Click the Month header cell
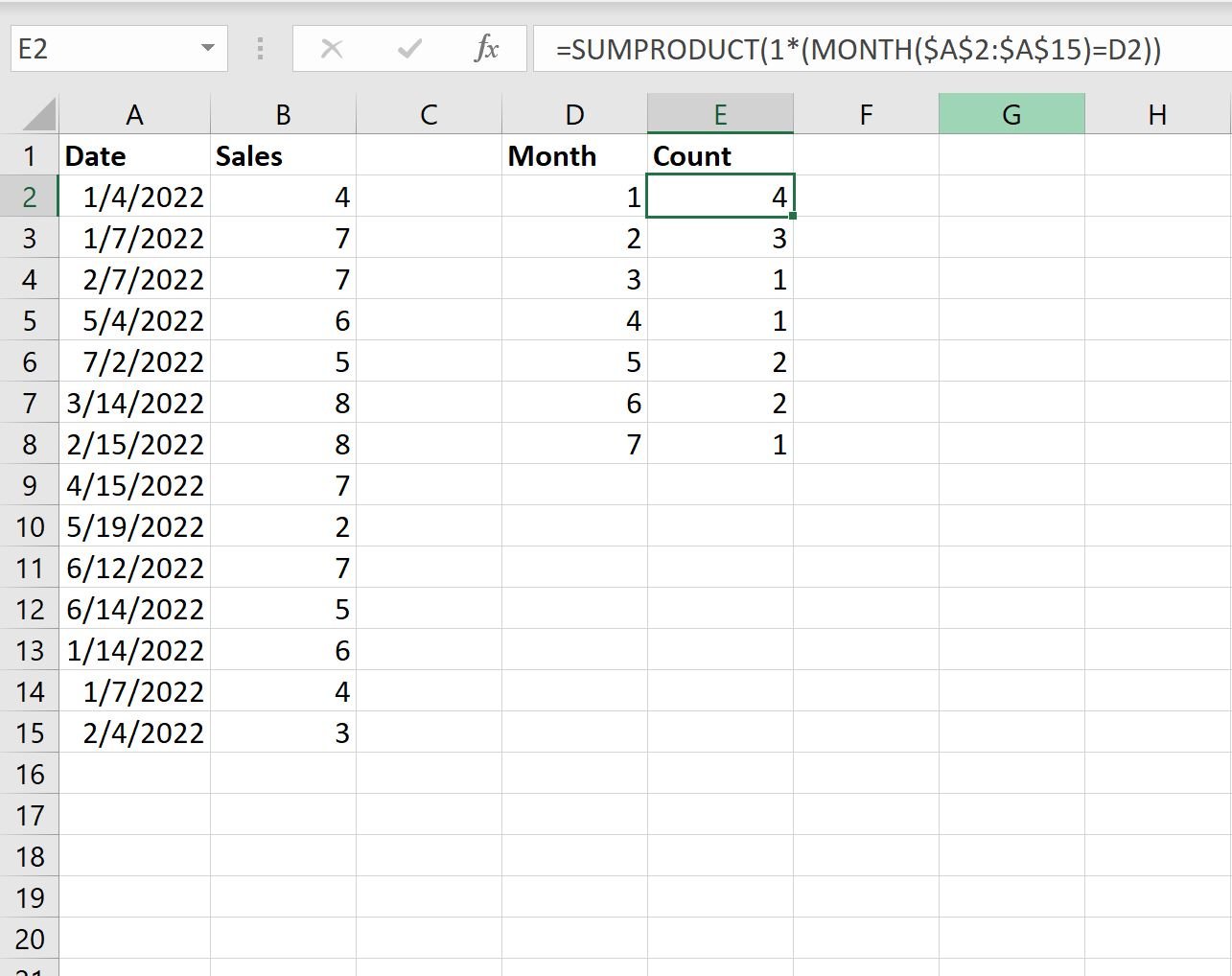1232x976 pixels. point(574,155)
